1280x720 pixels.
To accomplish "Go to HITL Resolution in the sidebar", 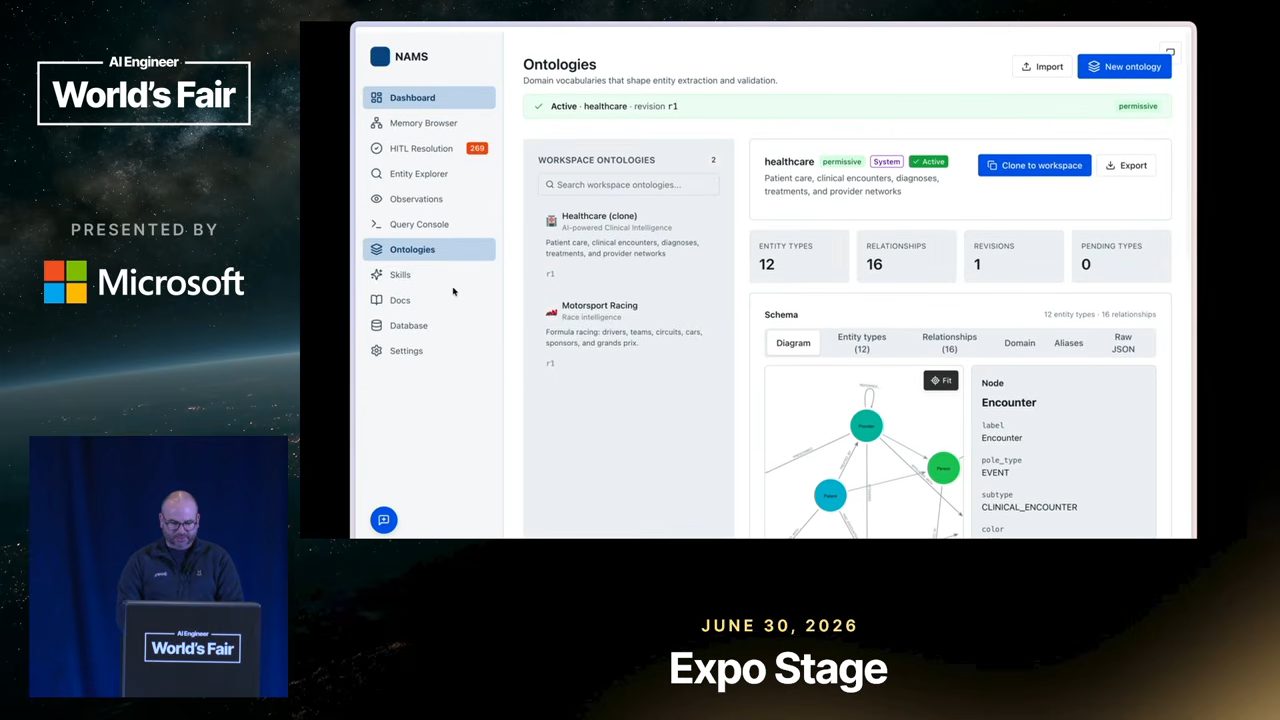I will [429, 148].
